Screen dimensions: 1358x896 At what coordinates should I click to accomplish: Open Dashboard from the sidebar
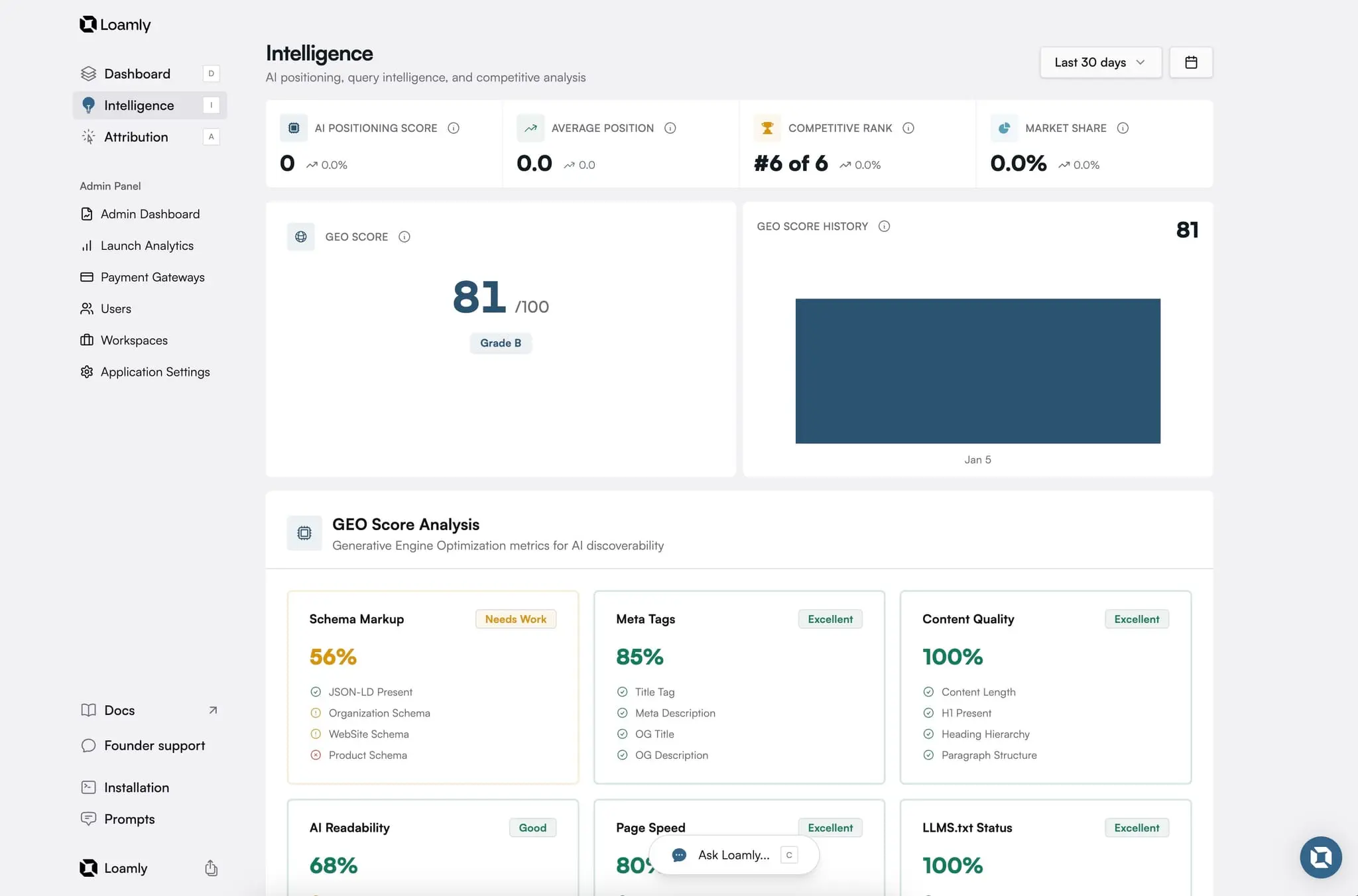150,74
